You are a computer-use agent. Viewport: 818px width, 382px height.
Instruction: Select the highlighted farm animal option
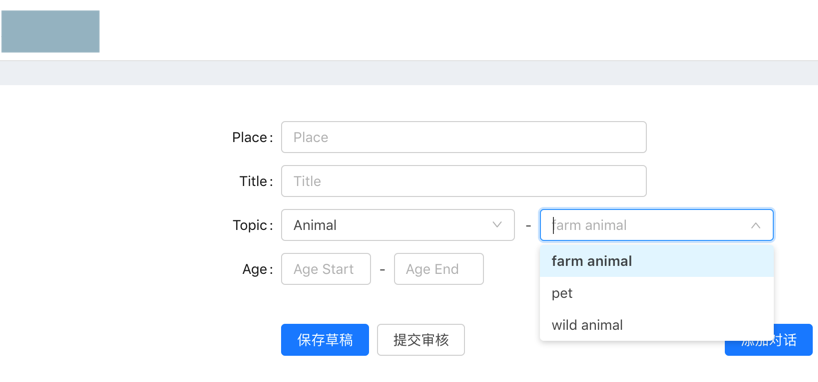[656, 261]
